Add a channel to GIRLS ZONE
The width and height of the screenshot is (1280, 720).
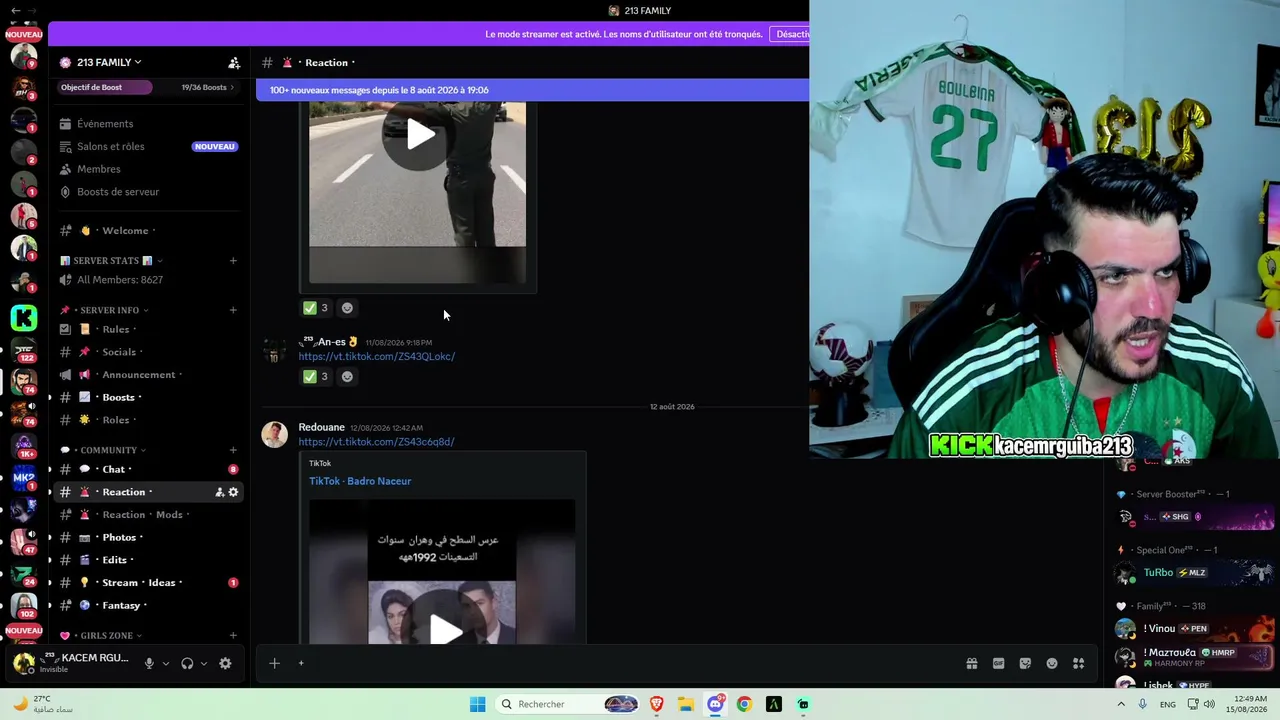tap(233, 636)
